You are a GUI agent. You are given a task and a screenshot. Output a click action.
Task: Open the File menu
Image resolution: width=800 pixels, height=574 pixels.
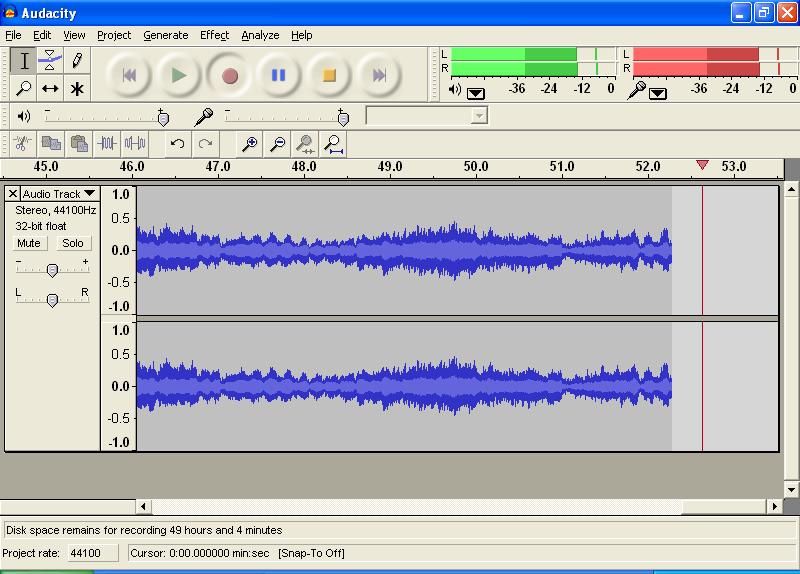tap(13, 35)
